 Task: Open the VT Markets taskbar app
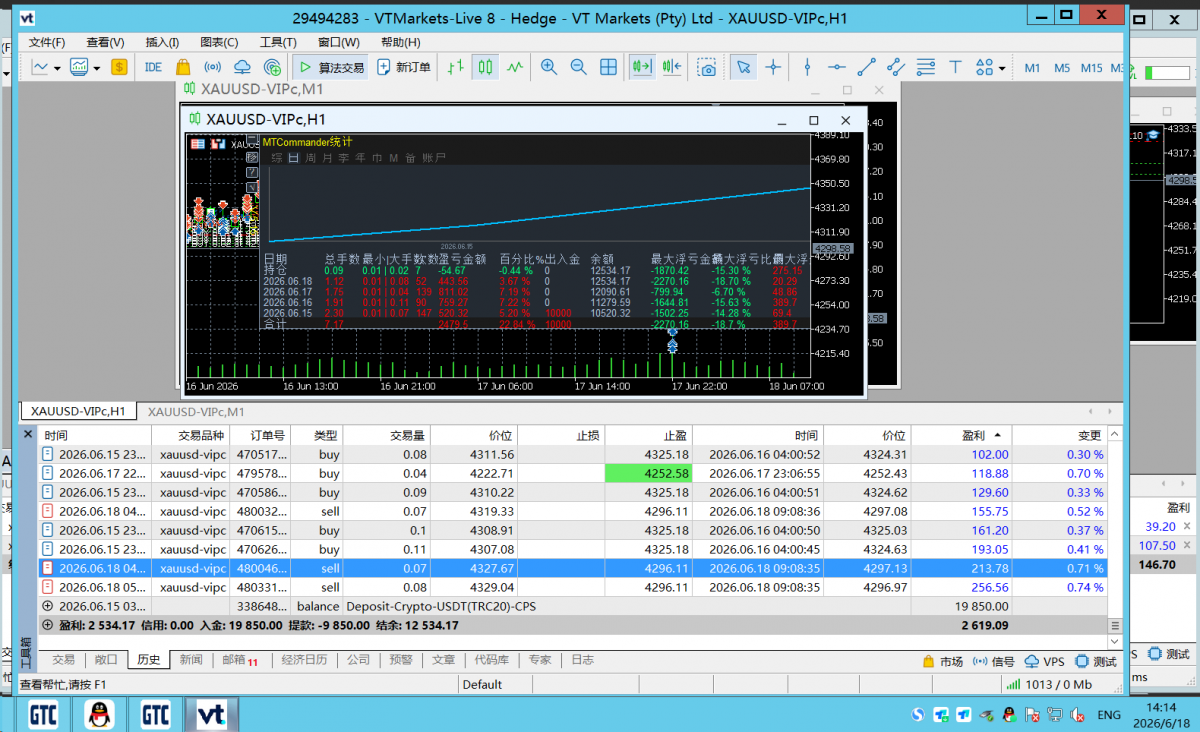[x=211, y=714]
